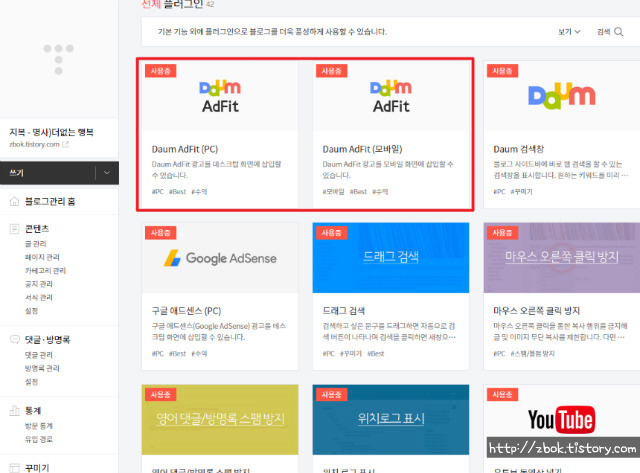The width and height of the screenshot is (640, 473).
Task: Click the 꾸미기 layout icon
Action: pyautogui.click(x=14, y=468)
